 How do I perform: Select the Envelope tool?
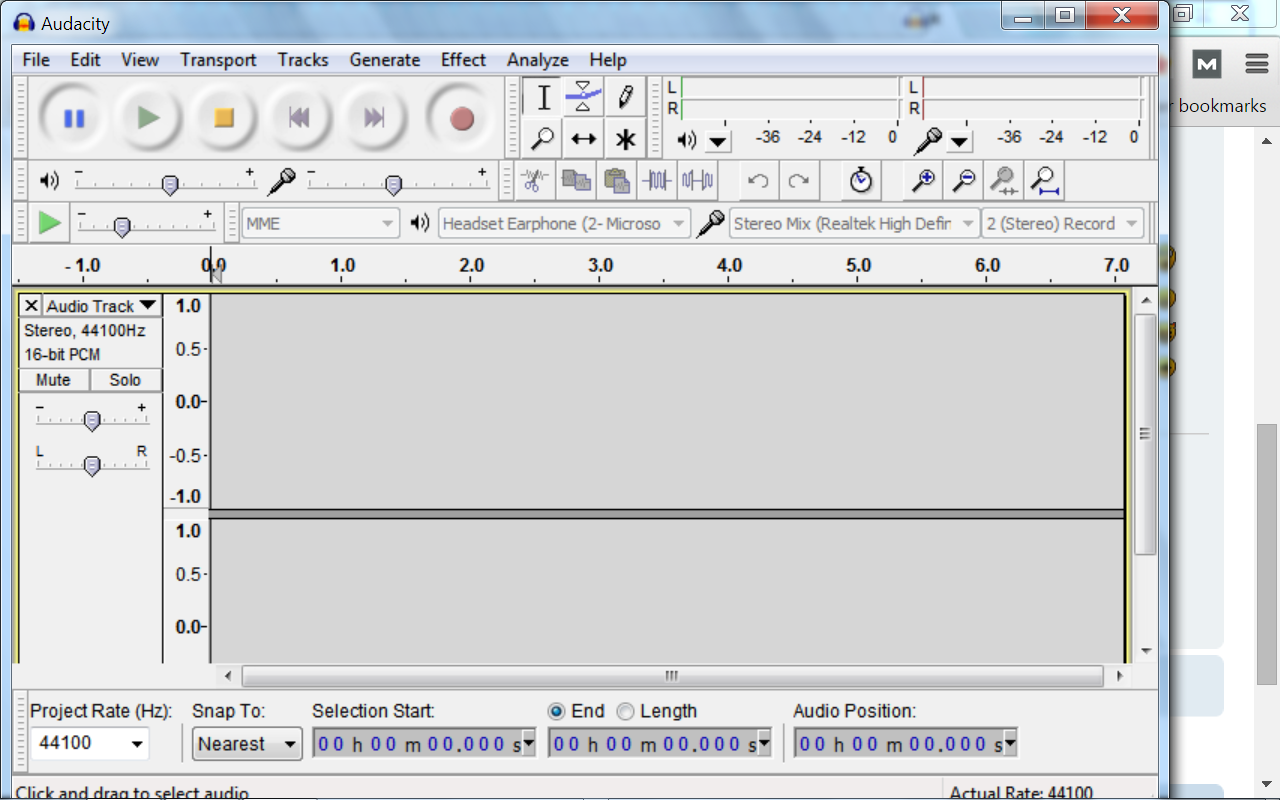[583, 97]
